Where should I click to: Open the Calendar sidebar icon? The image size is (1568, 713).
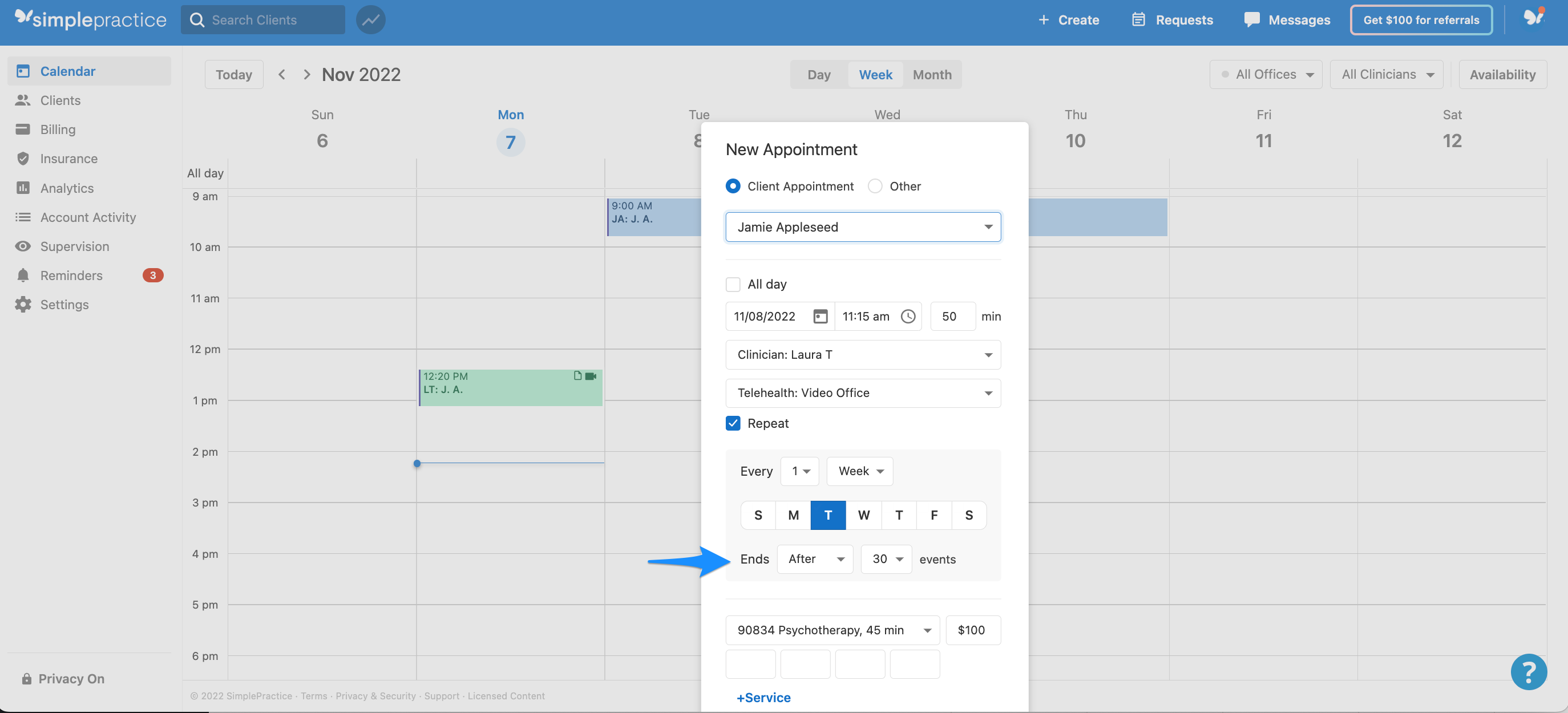click(22, 71)
